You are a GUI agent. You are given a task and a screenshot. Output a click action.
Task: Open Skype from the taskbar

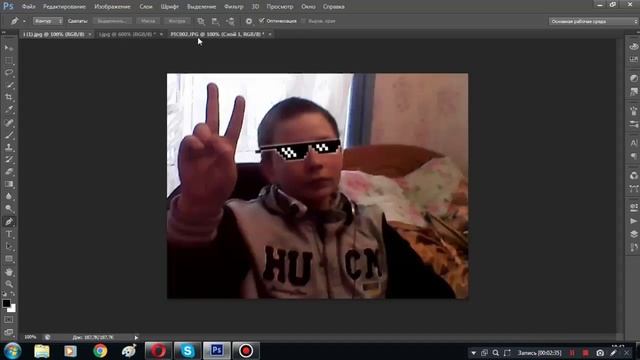pos(187,351)
